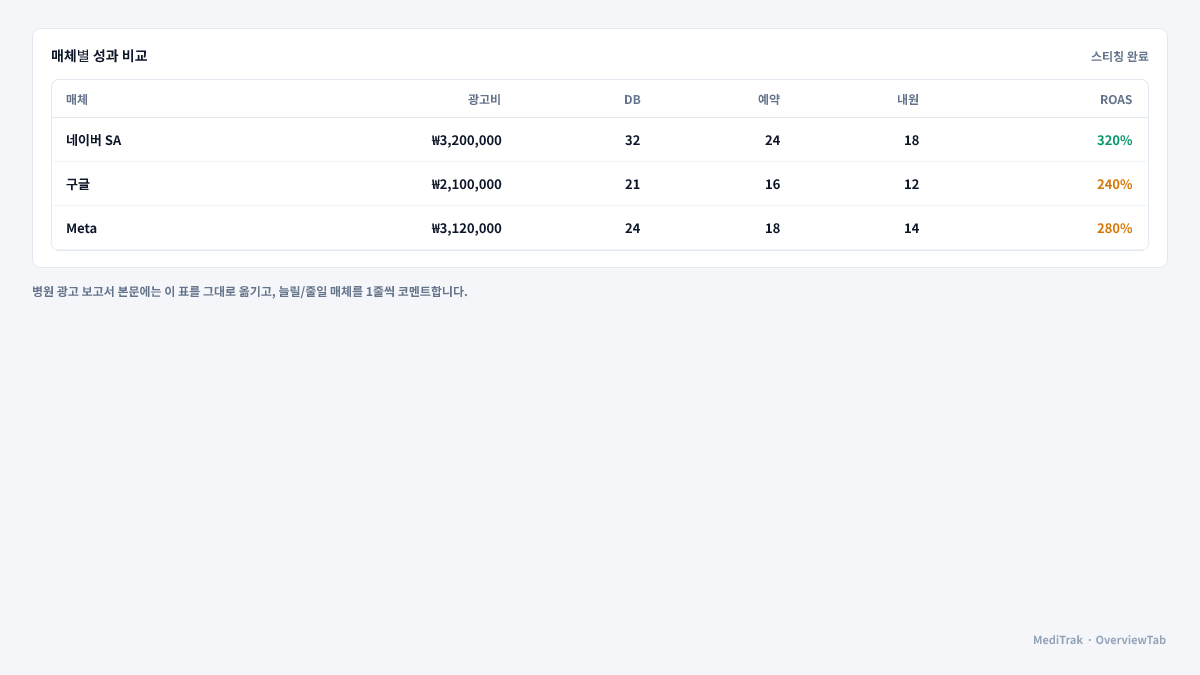
Task: Click the report instruction note text
Action: point(250,291)
